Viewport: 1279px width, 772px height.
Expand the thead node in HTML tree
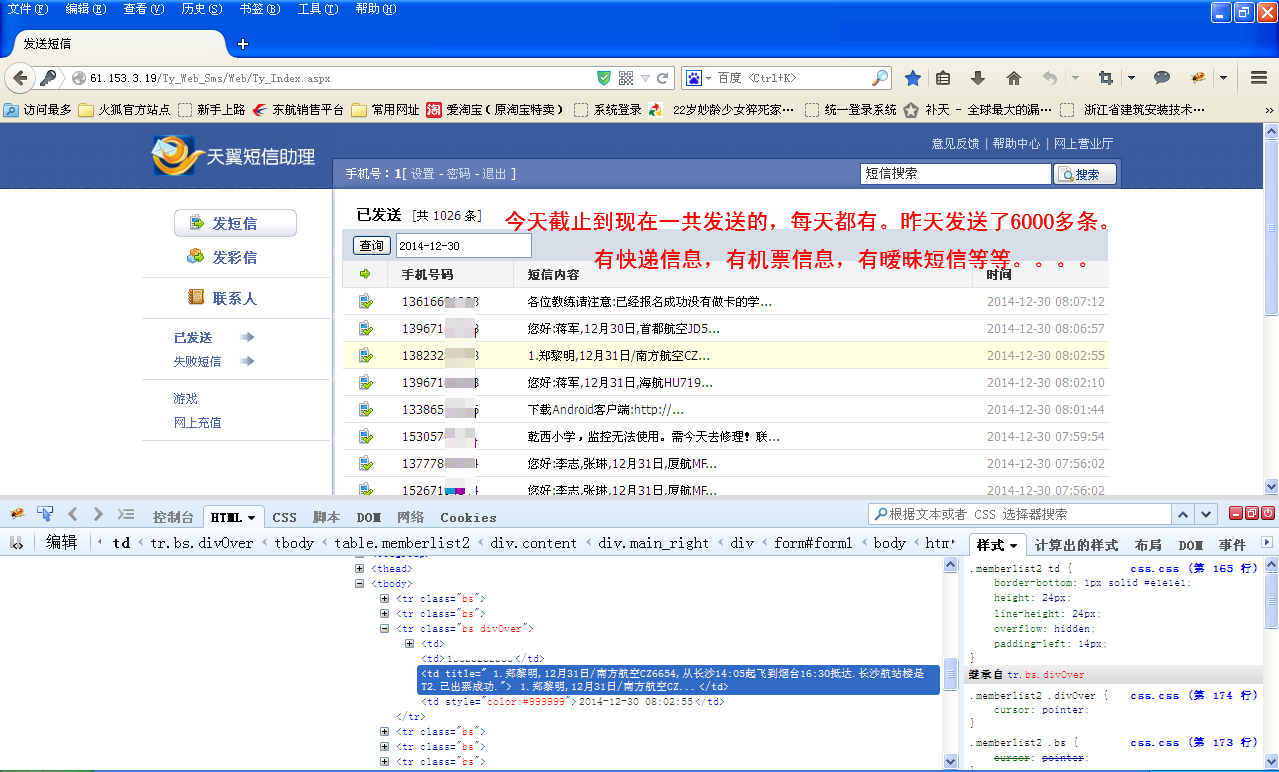(360, 569)
